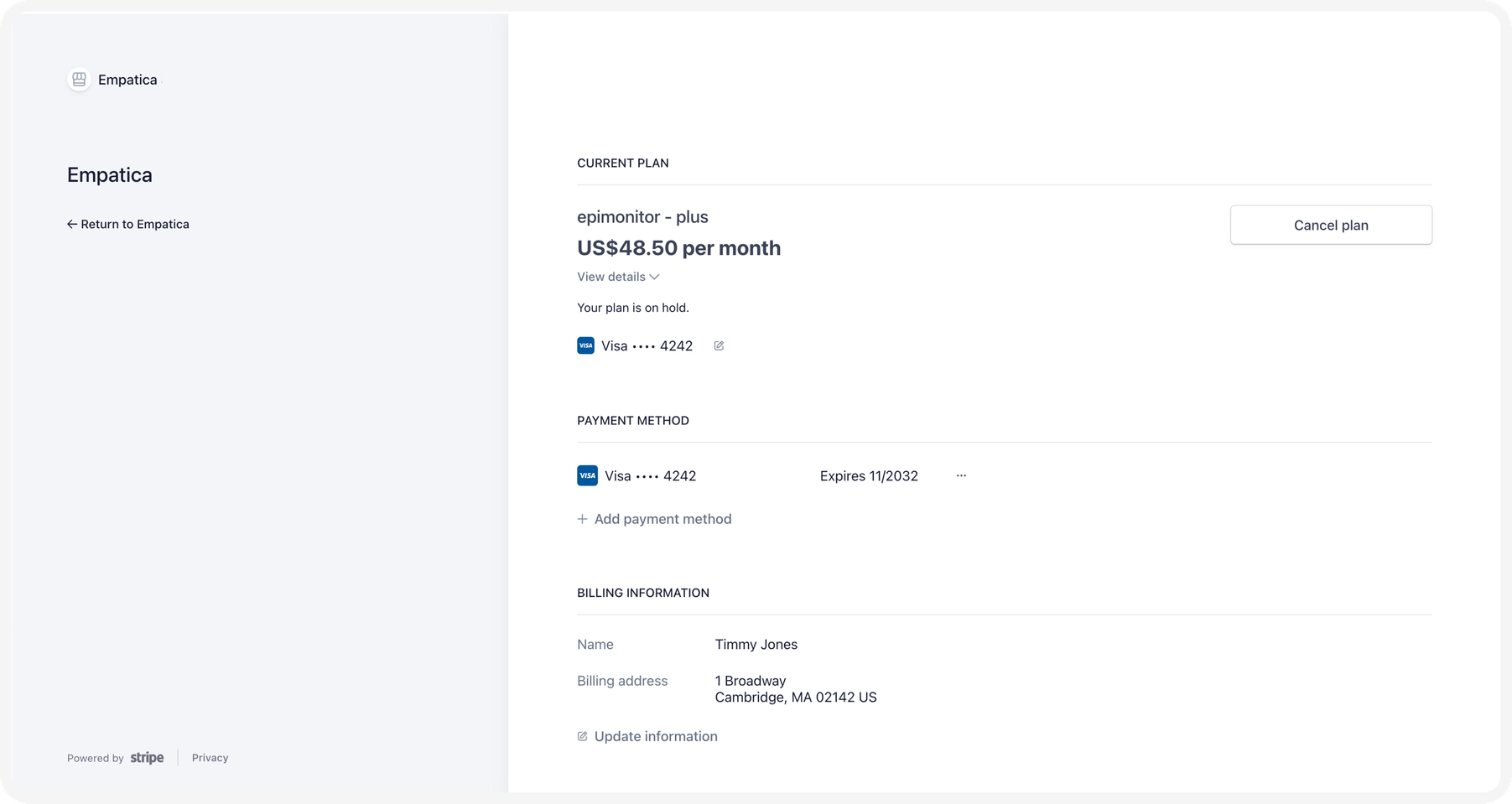Update billing information
The width and height of the screenshot is (1512, 804).
pyautogui.click(x=647, y=736)
